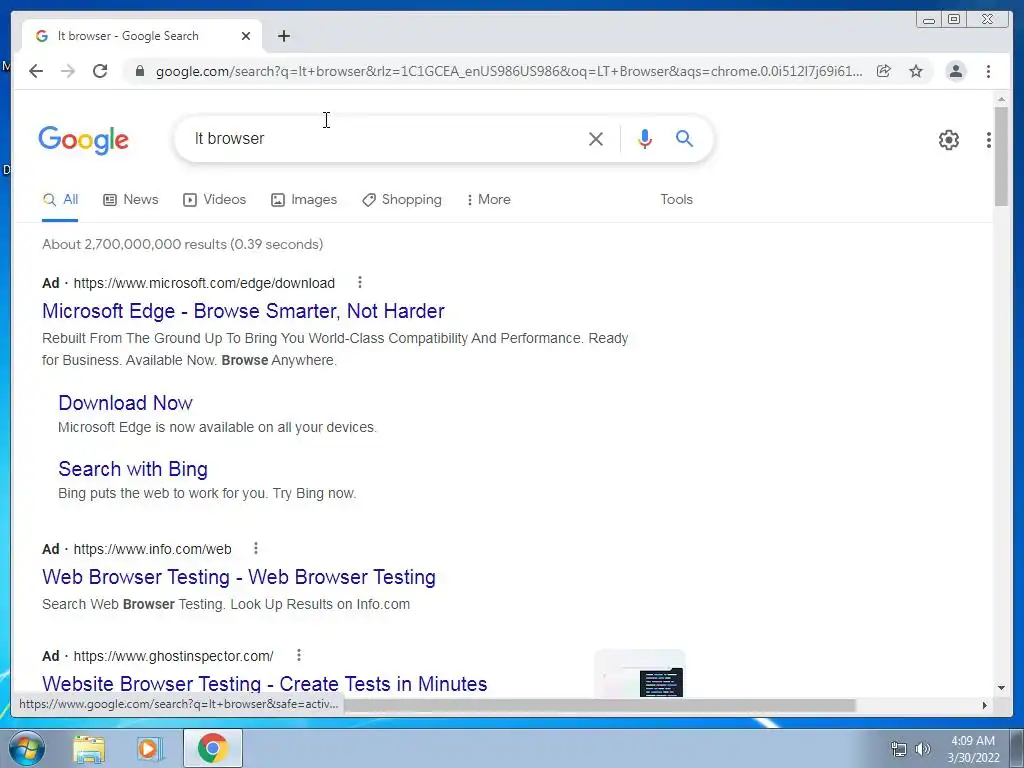Click the microsoft.com/edge/download URL text
This screenshot has width=1024, height=768.
(204, 283)
